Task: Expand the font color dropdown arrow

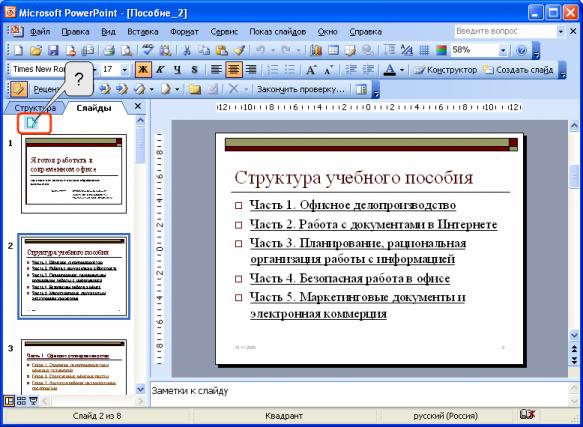Action: click(402, 70)
